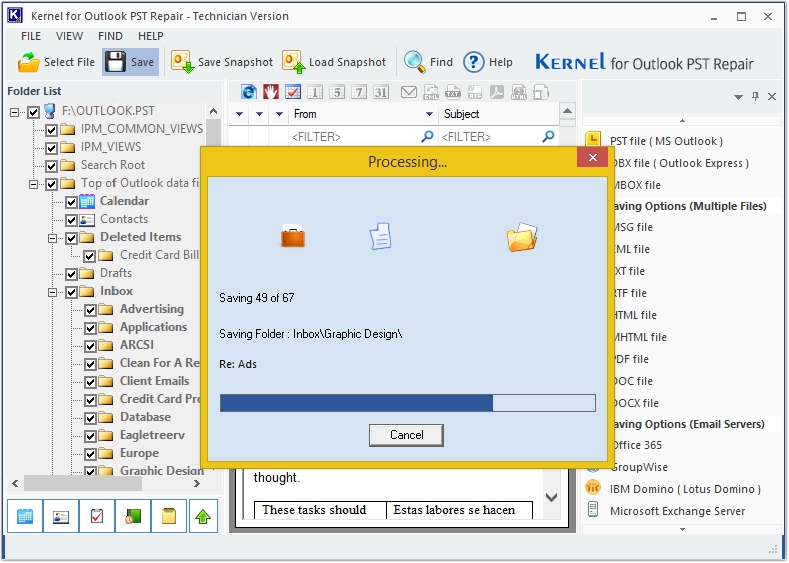Image resolution: width=789 pixels, height=563 pixels.
Task: Open the second column header dropdown arrow
Action: 259,114
